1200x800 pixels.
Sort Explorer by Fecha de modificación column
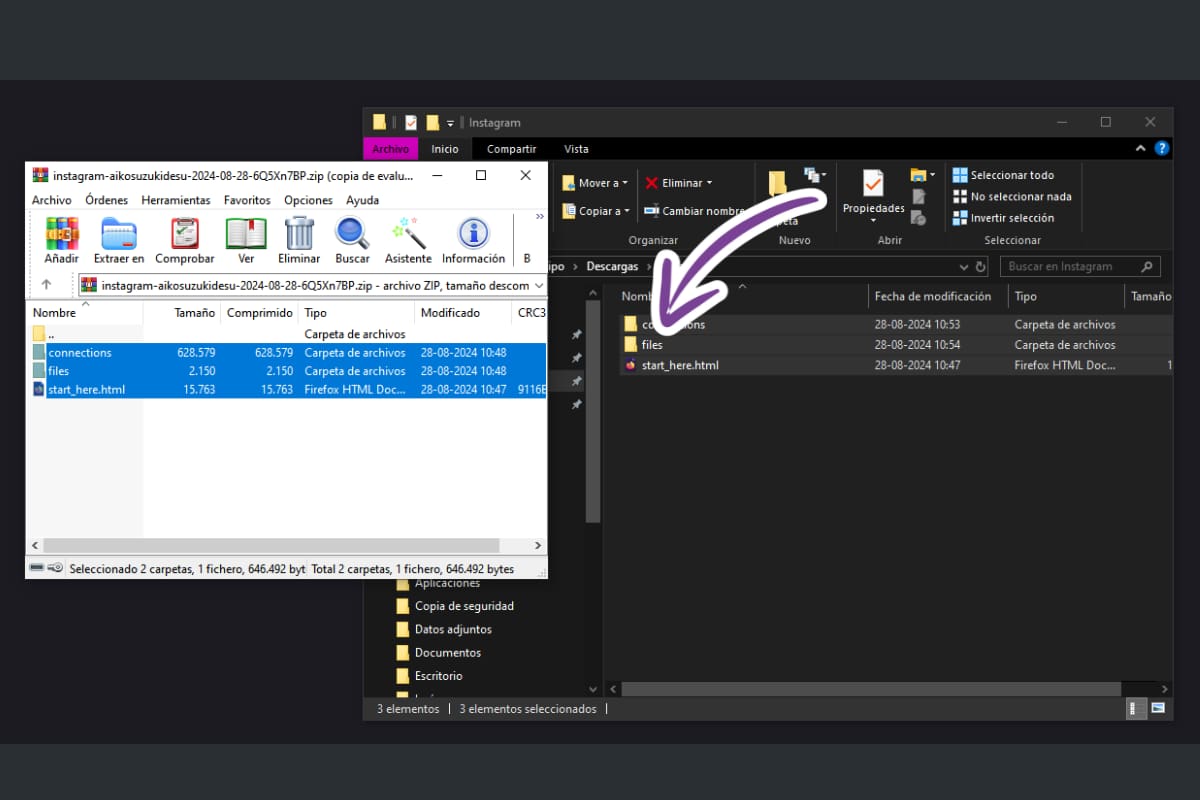932,296
